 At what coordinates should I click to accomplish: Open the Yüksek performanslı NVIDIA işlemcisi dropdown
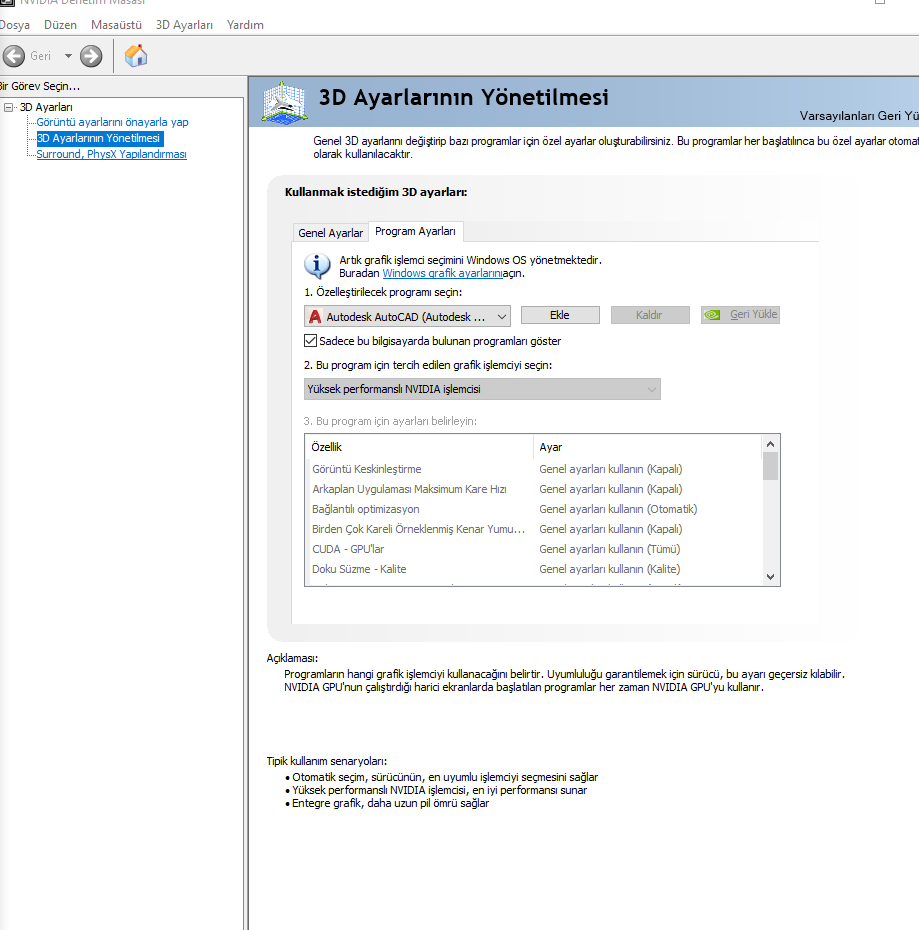tap(482, 389)
